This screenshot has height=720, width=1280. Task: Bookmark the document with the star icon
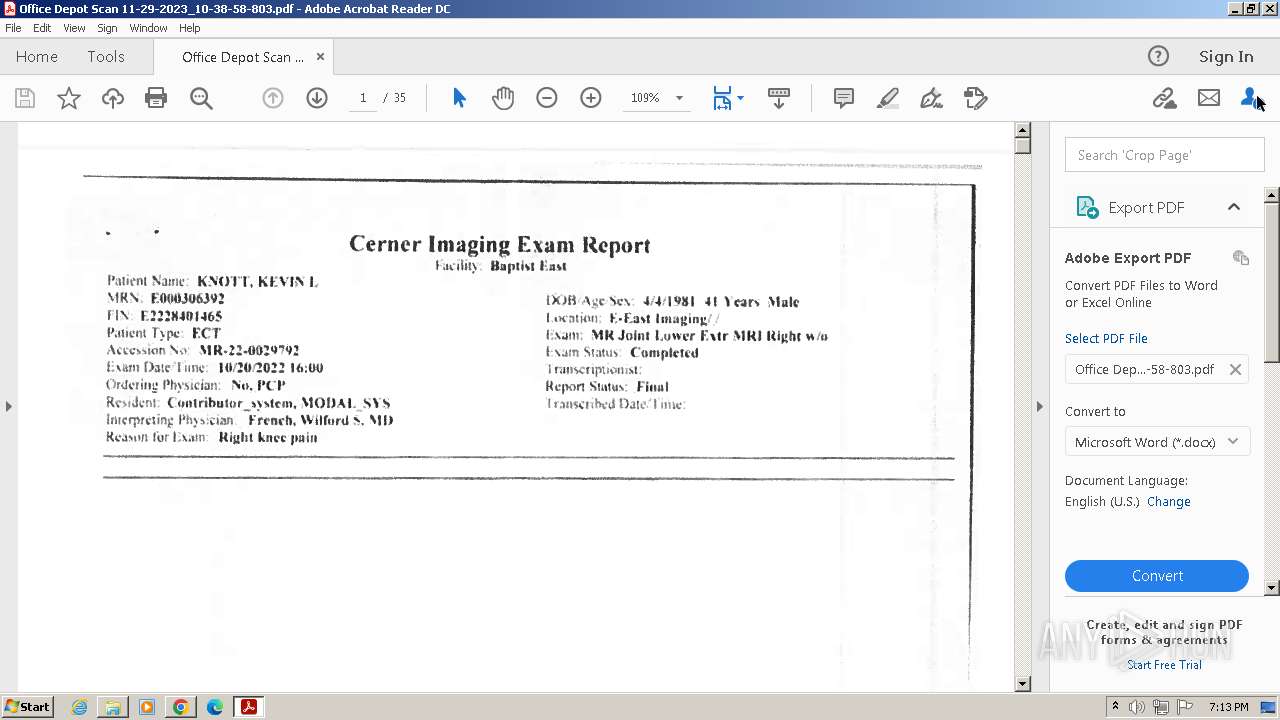point(69,98)
